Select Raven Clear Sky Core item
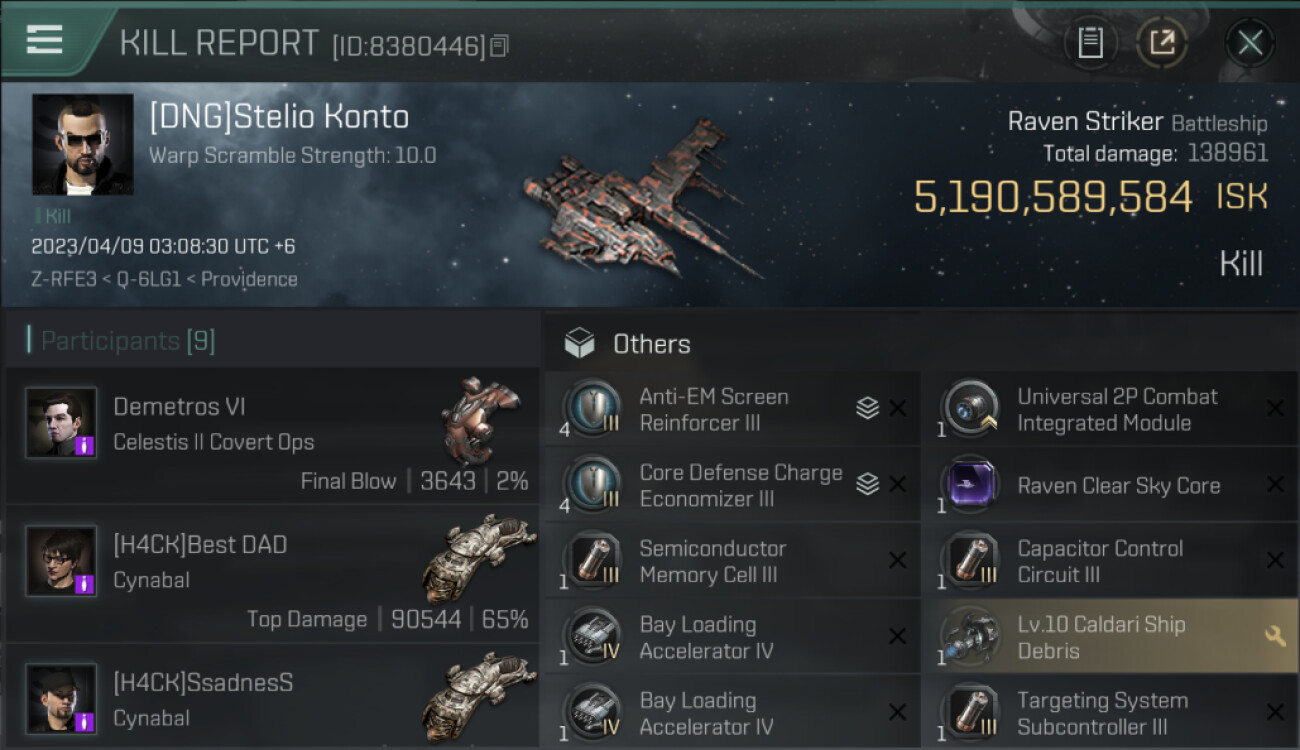The image size is (1300, 750). tap(1111, 485)
